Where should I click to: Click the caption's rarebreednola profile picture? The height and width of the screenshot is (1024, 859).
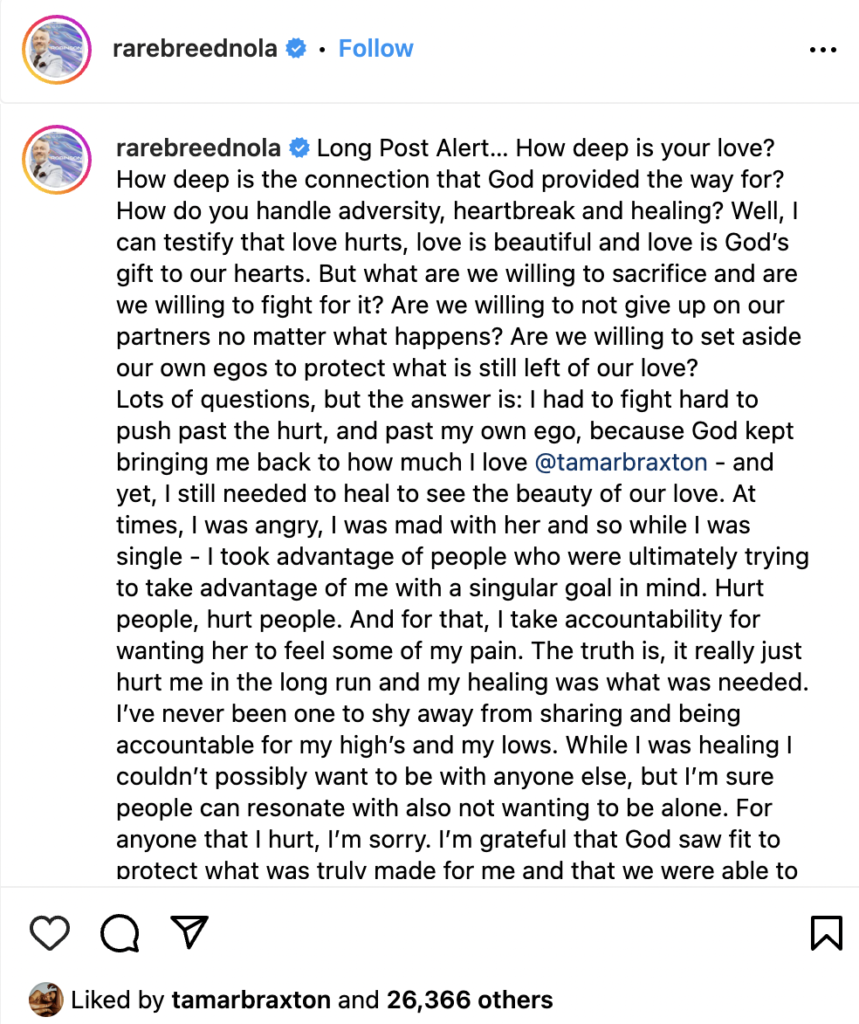56,160
